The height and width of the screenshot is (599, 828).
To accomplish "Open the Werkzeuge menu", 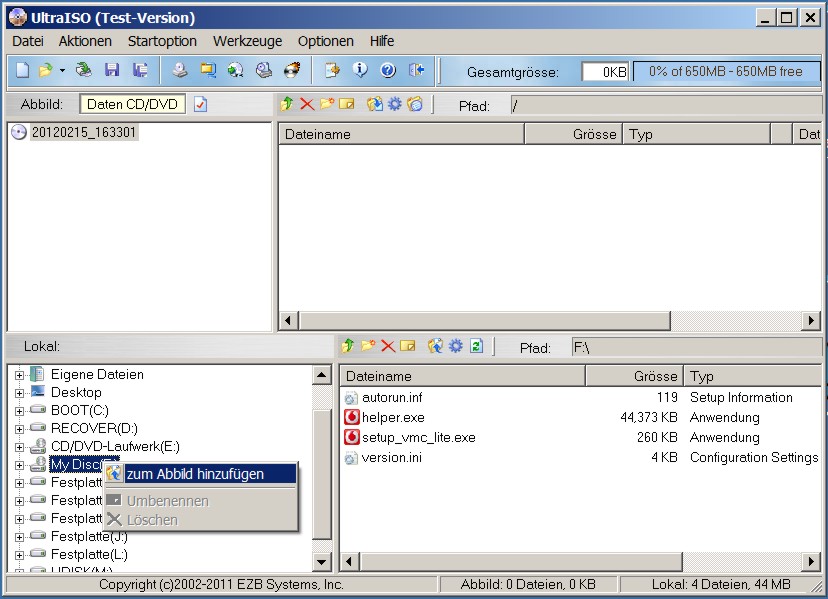I will pyautogui.click(x=247, y=41).
